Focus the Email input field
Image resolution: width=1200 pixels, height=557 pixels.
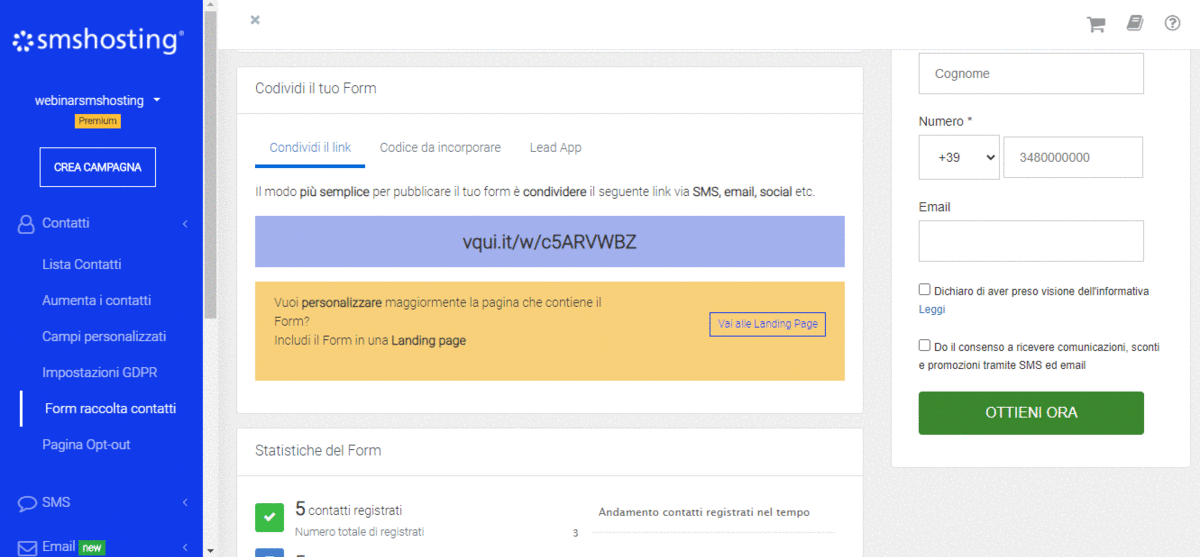pos(1031,241)
